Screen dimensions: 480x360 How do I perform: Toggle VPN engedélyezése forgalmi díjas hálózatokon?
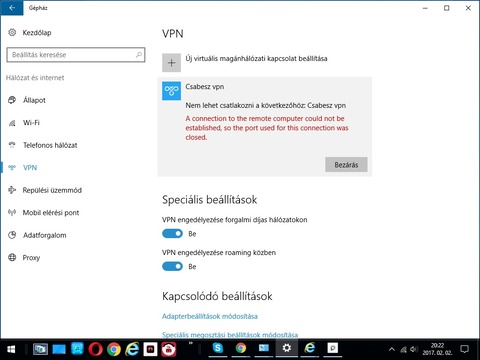pyautogui.click(x=172, y=234)
